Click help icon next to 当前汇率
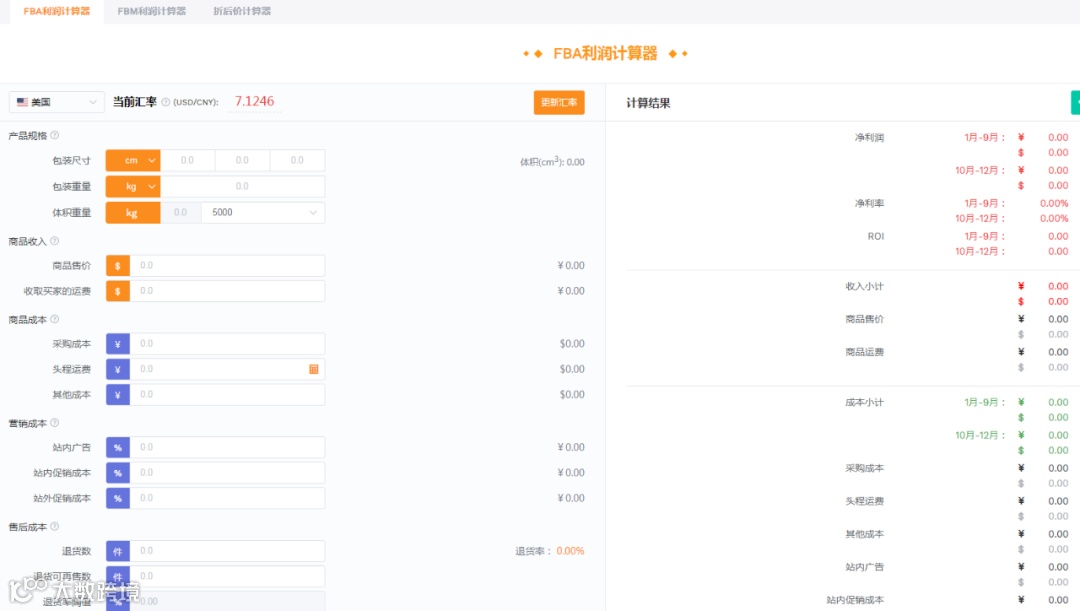The image size is (1080, 611). pos(165,102)
